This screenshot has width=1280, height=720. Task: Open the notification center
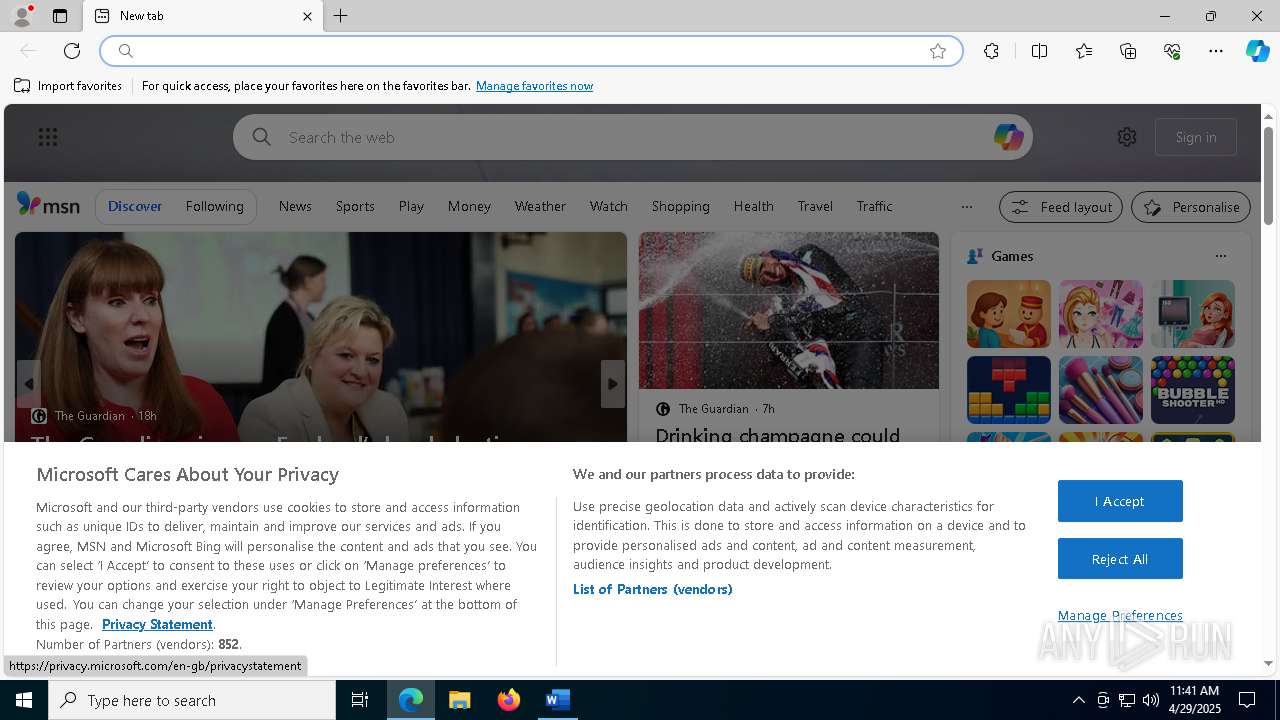pos(1247,700)
